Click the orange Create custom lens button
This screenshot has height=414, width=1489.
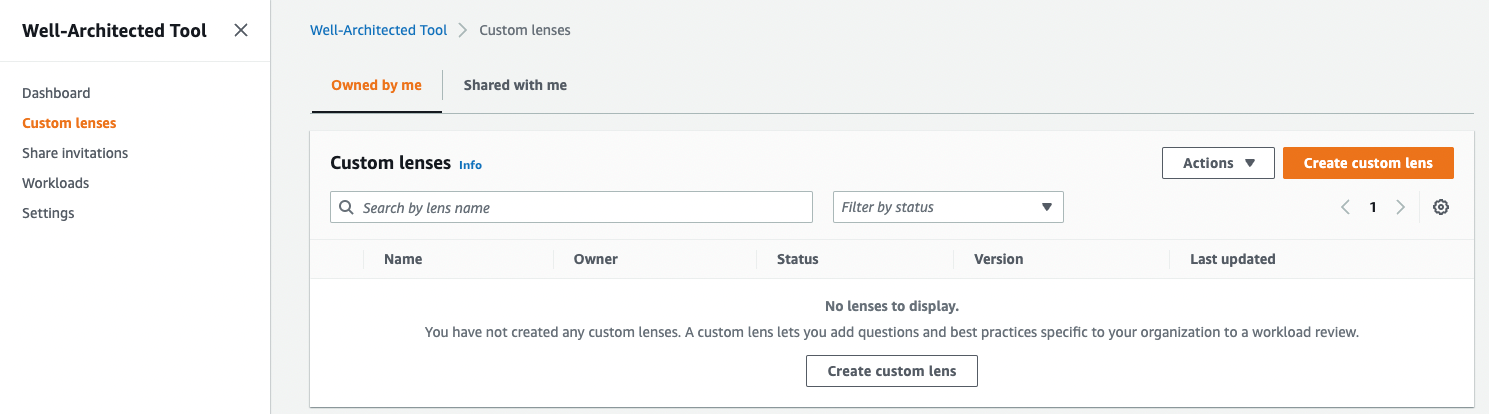coord(1368,163)
